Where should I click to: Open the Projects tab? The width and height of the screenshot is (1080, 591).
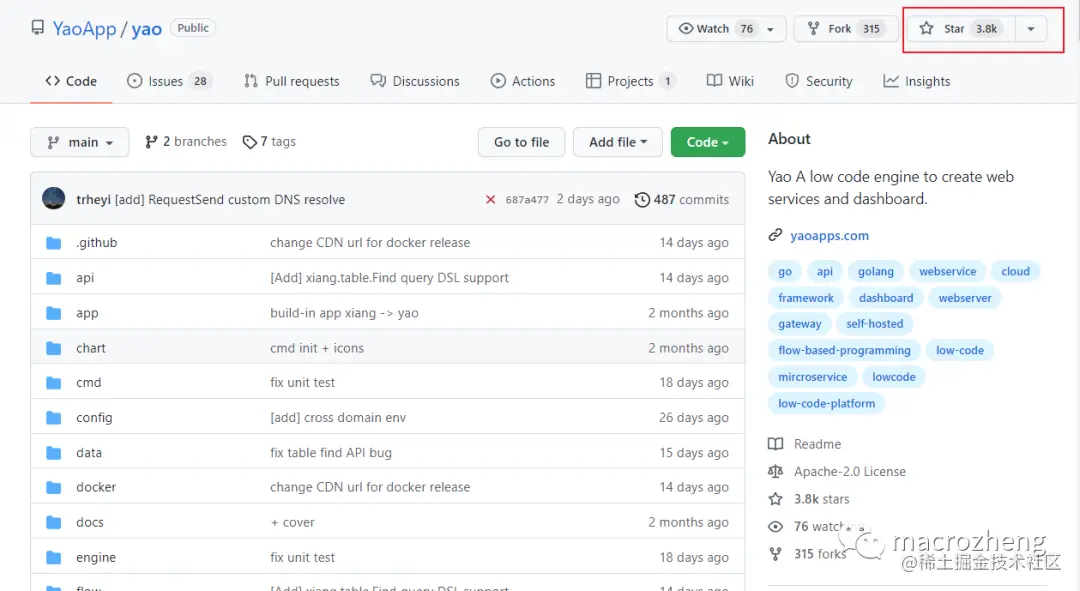630,81
